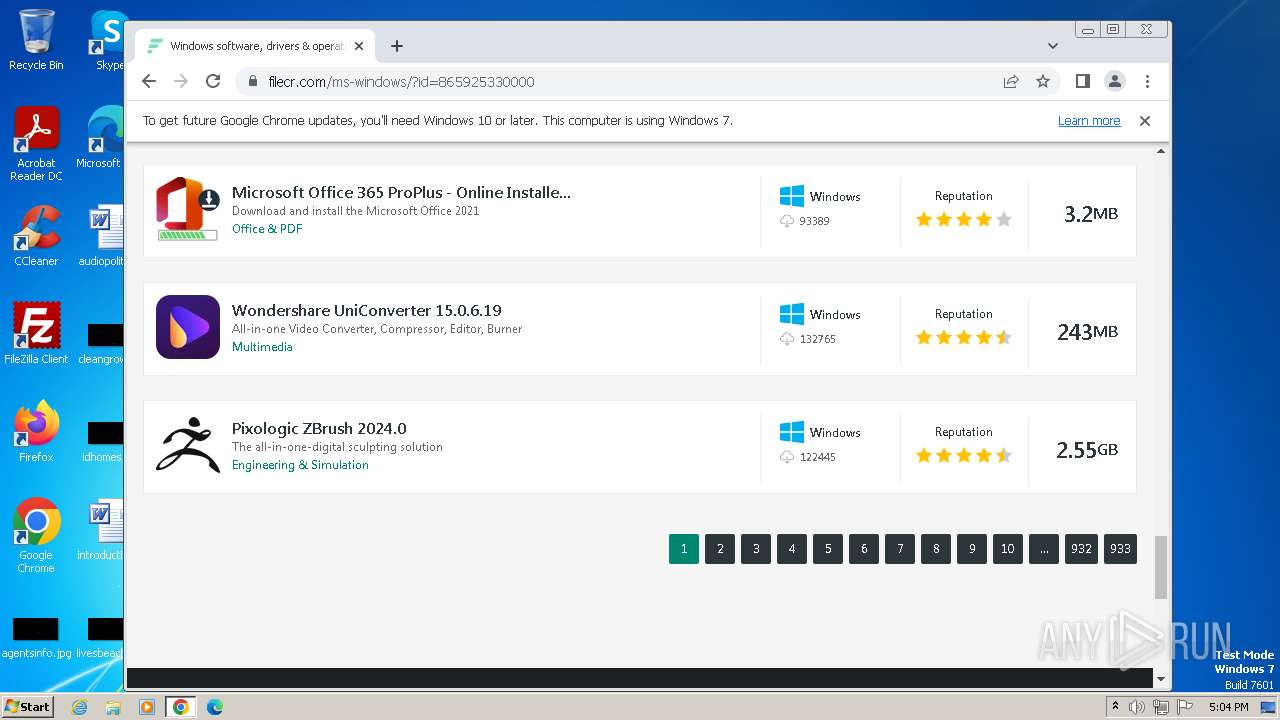
Task: Reload the flecr.com page
Action: pos(213,81)
